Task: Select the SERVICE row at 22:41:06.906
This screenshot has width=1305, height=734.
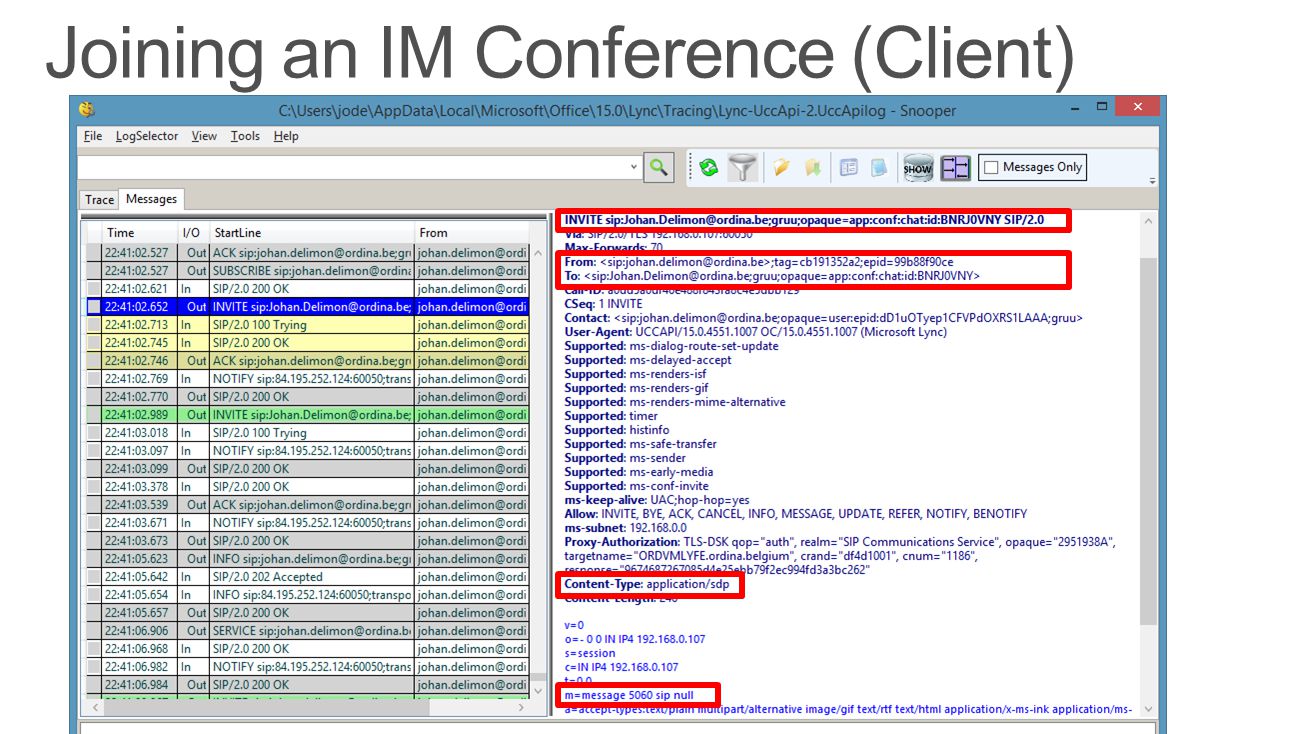Action: 307,631
